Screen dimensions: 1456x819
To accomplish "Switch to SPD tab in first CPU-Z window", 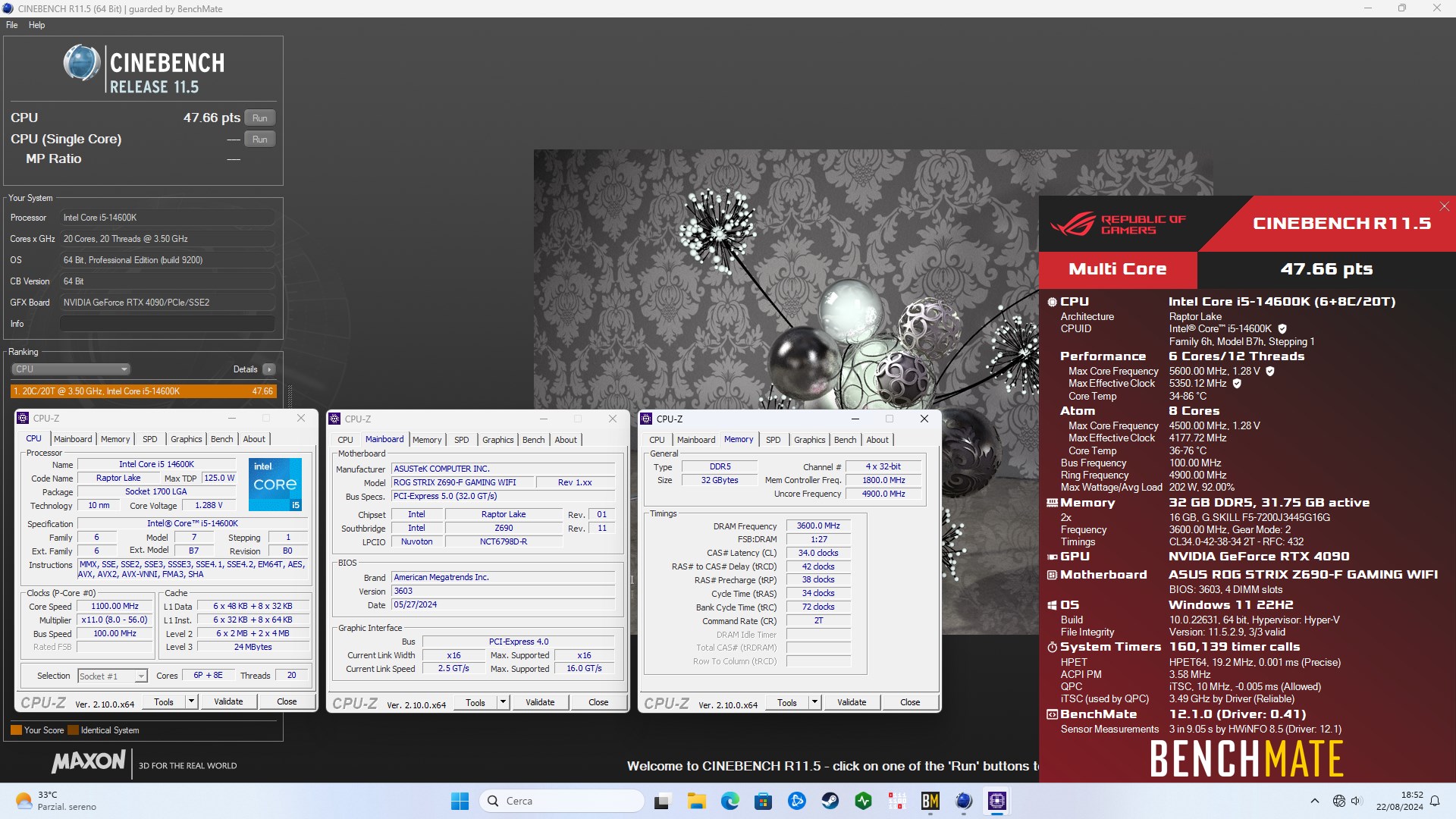I will tap(150, 439).
